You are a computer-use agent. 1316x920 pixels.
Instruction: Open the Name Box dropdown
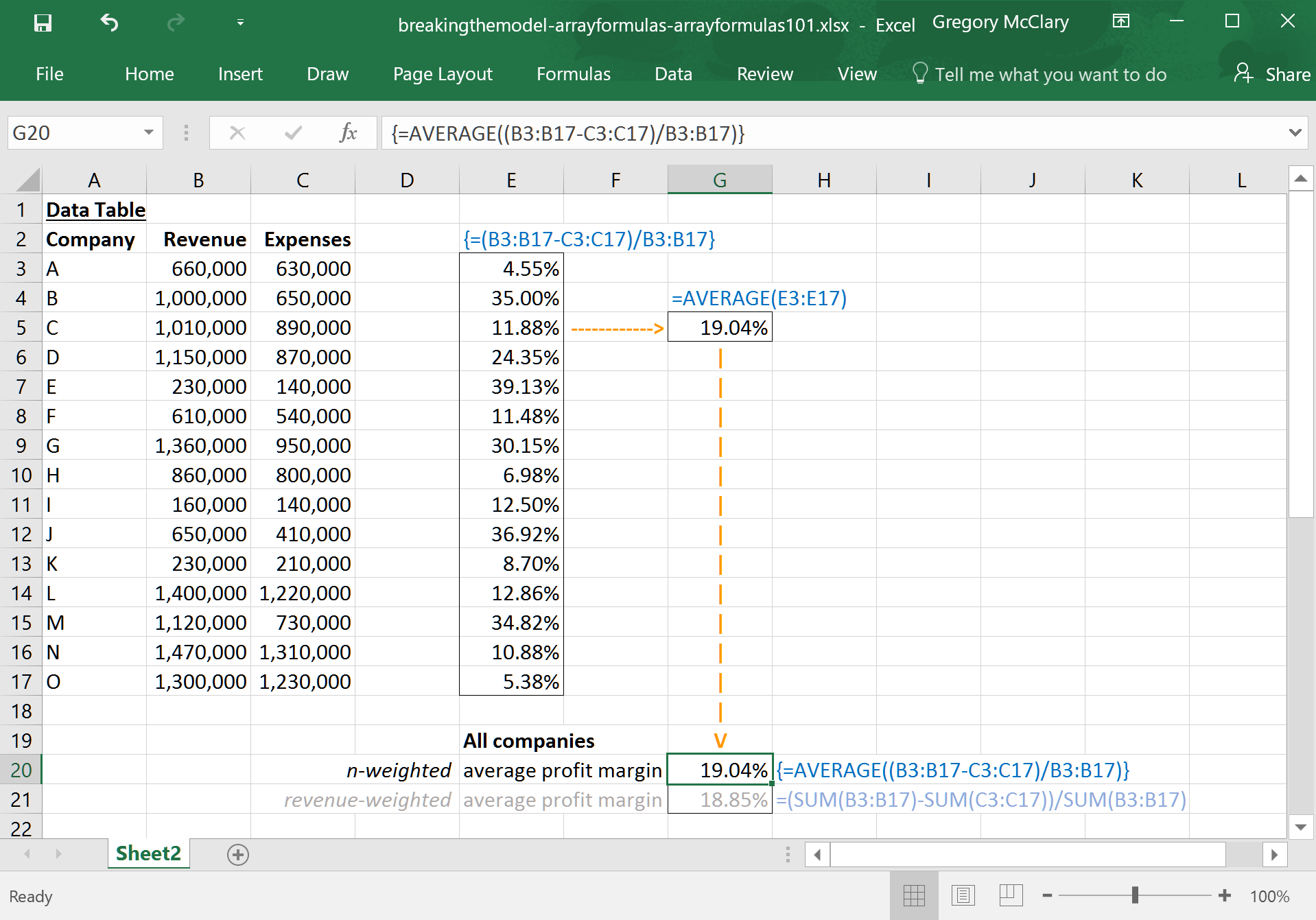(x=148, y=132)
